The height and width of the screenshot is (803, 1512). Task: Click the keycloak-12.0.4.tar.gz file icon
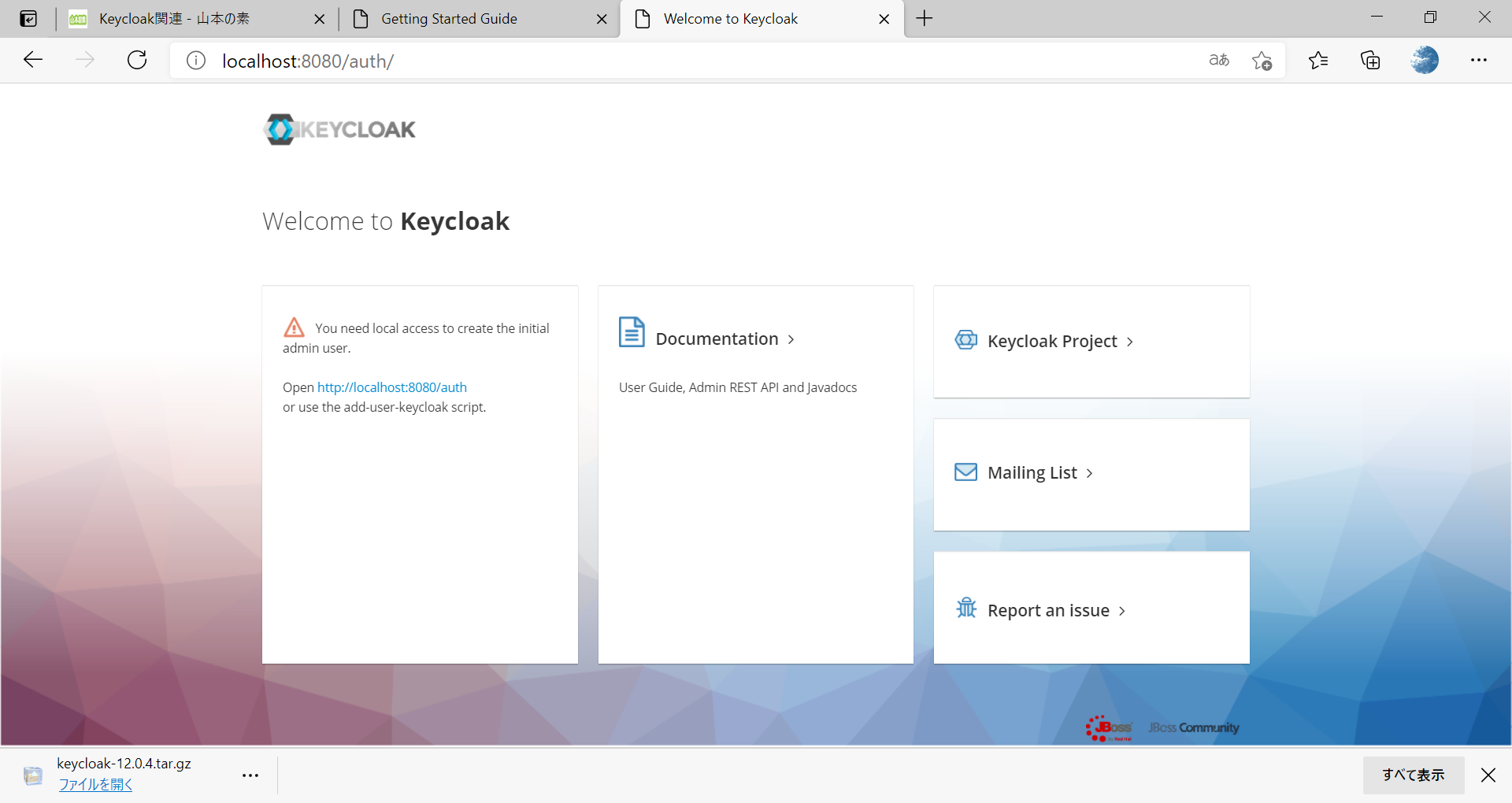coord(33,775)
